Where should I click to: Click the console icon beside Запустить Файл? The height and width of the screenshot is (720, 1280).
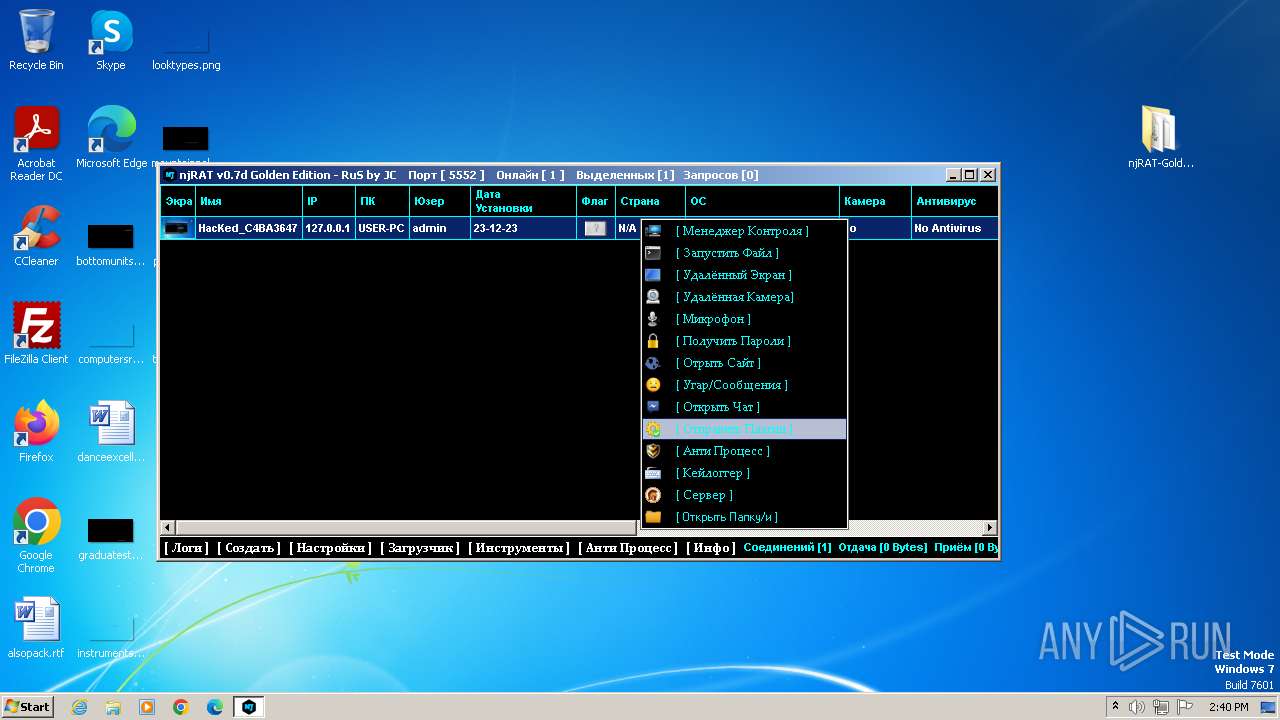point(653,253)
